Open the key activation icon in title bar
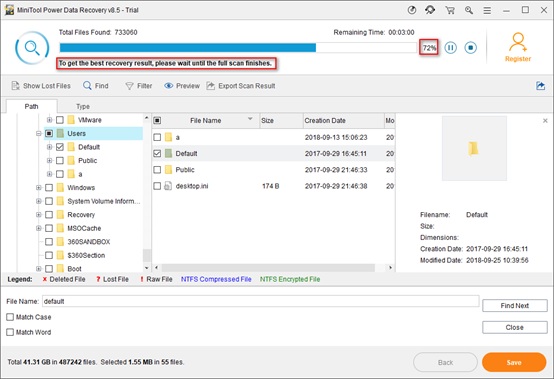554x379 pixels. (x=469, y=10)
